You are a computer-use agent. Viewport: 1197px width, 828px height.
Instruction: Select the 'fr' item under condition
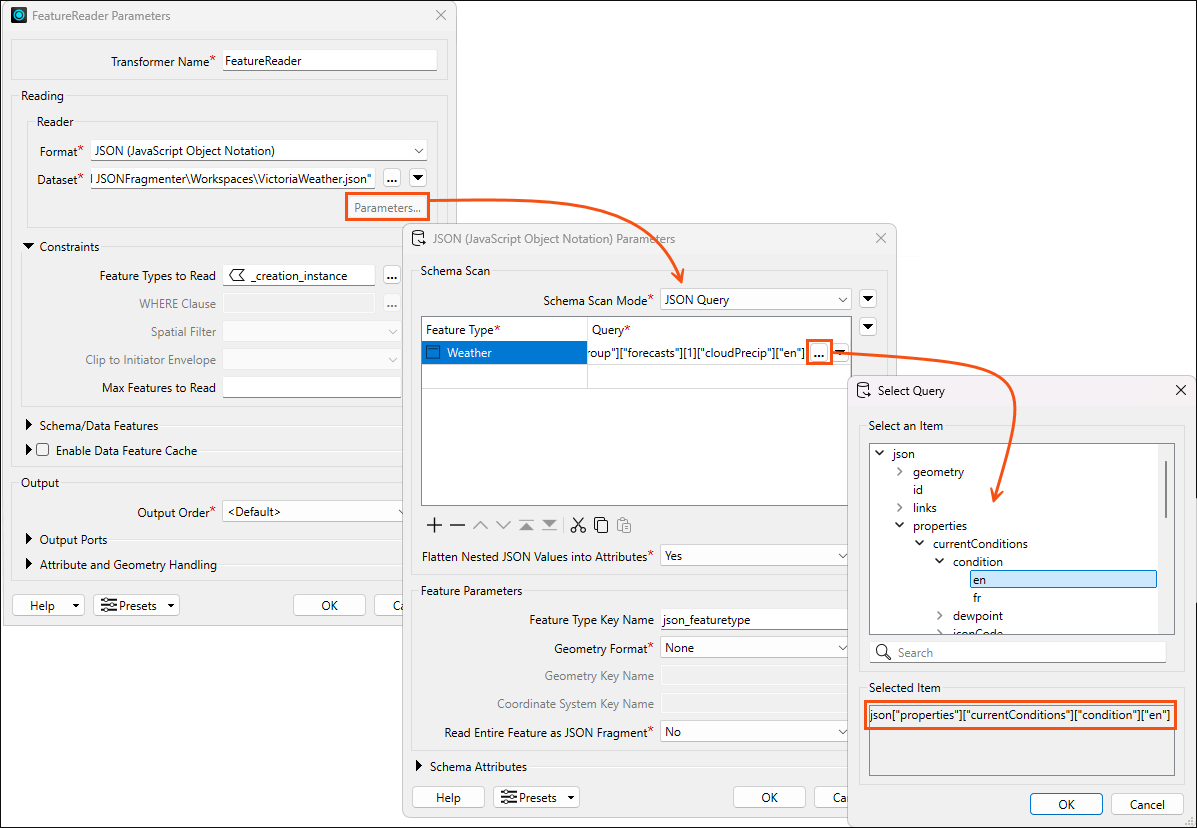tap(977, 598)
